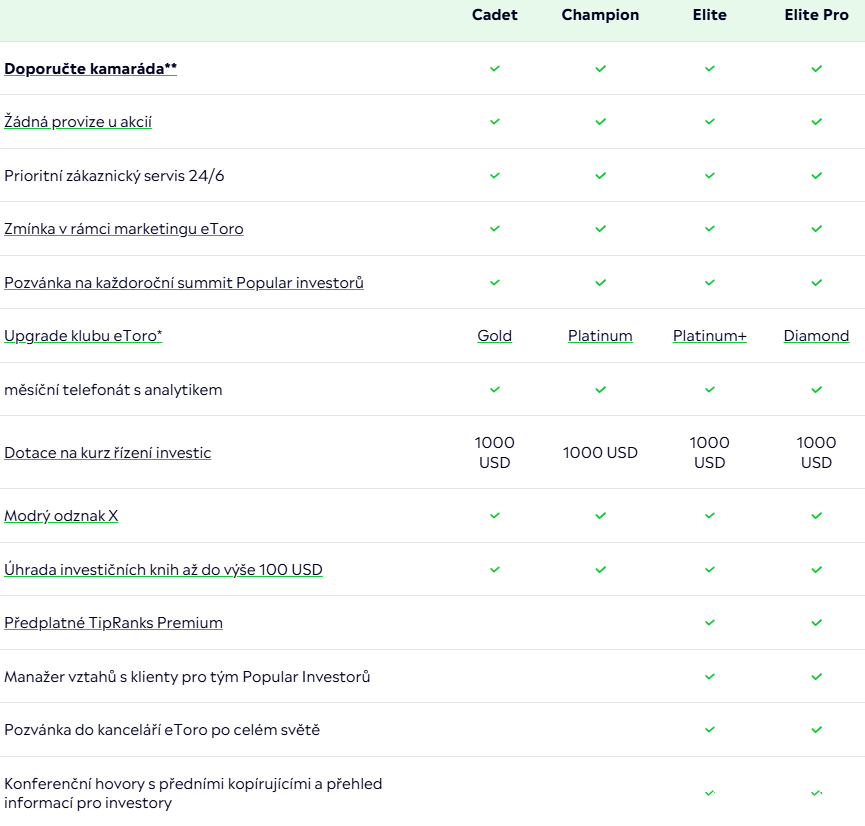This screenshot has height=826, width=865.
Task: Open the Upgrade klubu eToro link
Action: (x=83, y=336)
